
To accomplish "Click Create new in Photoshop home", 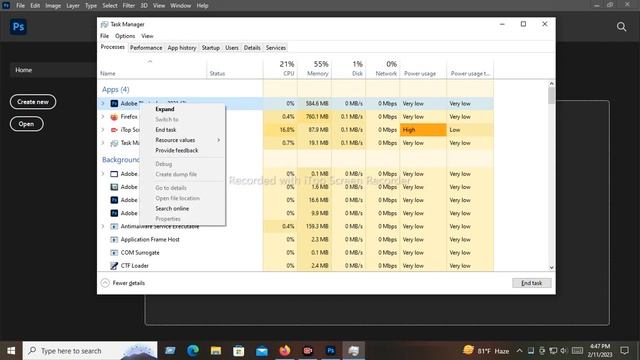I will coord(33,102).
